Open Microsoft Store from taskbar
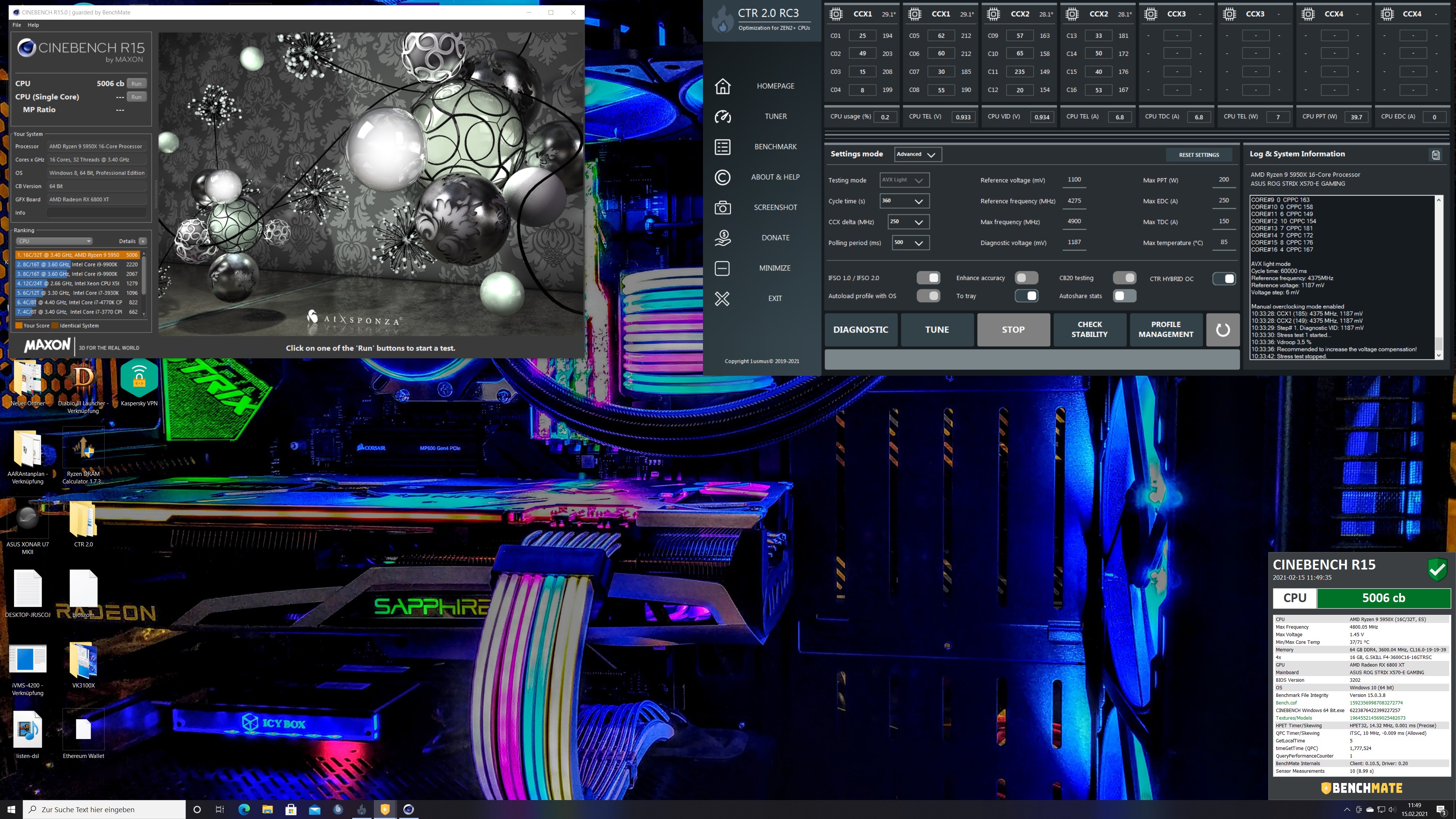 tap(291, 810)
